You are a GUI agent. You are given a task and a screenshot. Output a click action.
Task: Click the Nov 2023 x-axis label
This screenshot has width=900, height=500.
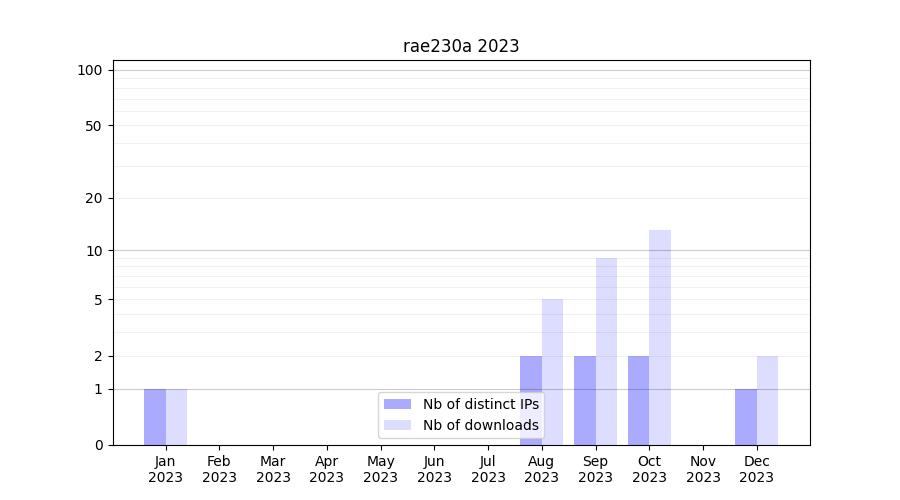coord(703,469)
